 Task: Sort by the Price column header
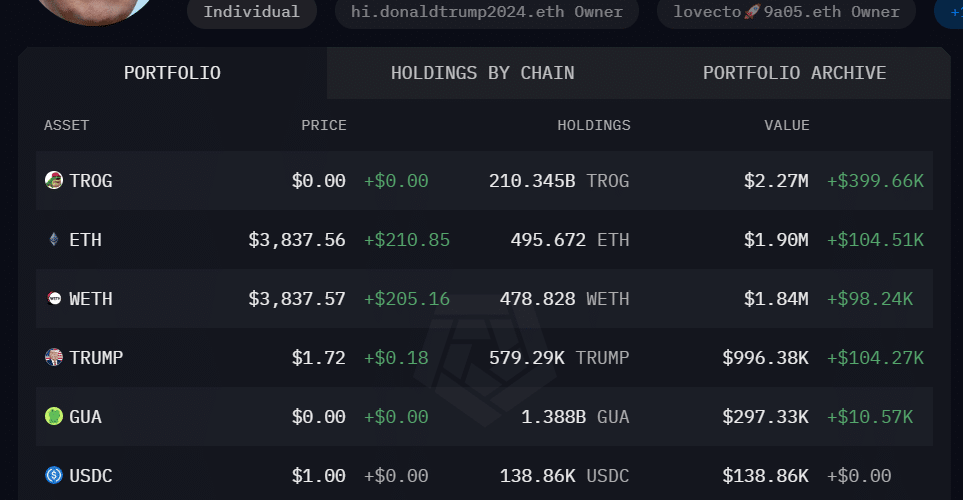pos(324,126)
